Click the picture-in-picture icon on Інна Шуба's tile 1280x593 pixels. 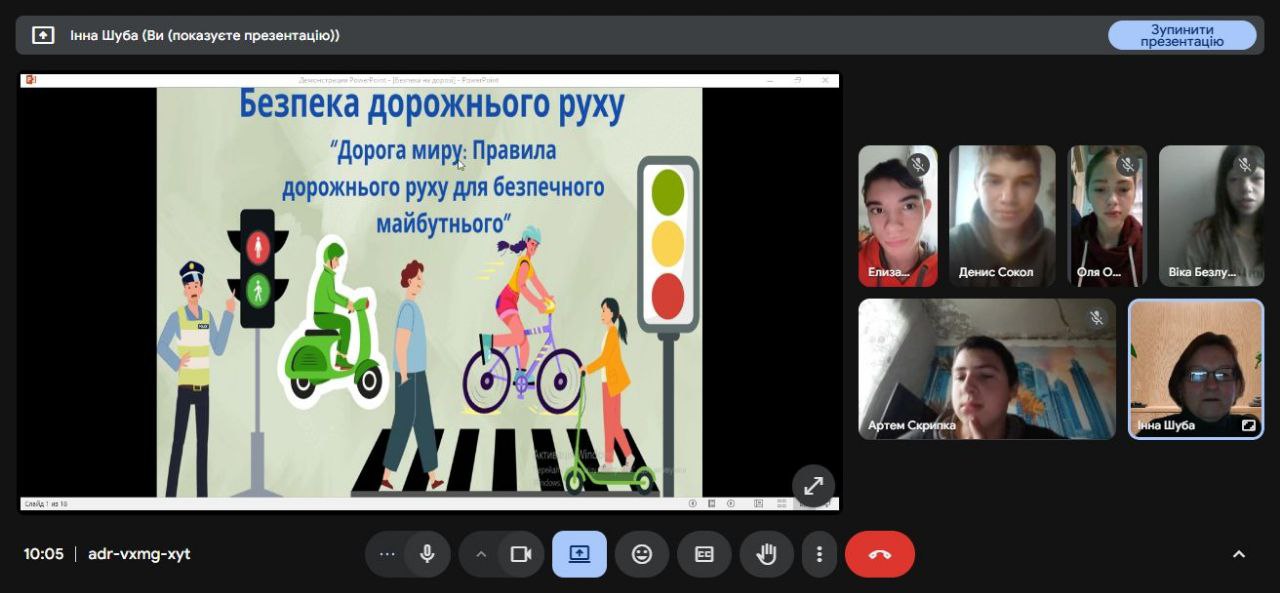coord(1248,425)
